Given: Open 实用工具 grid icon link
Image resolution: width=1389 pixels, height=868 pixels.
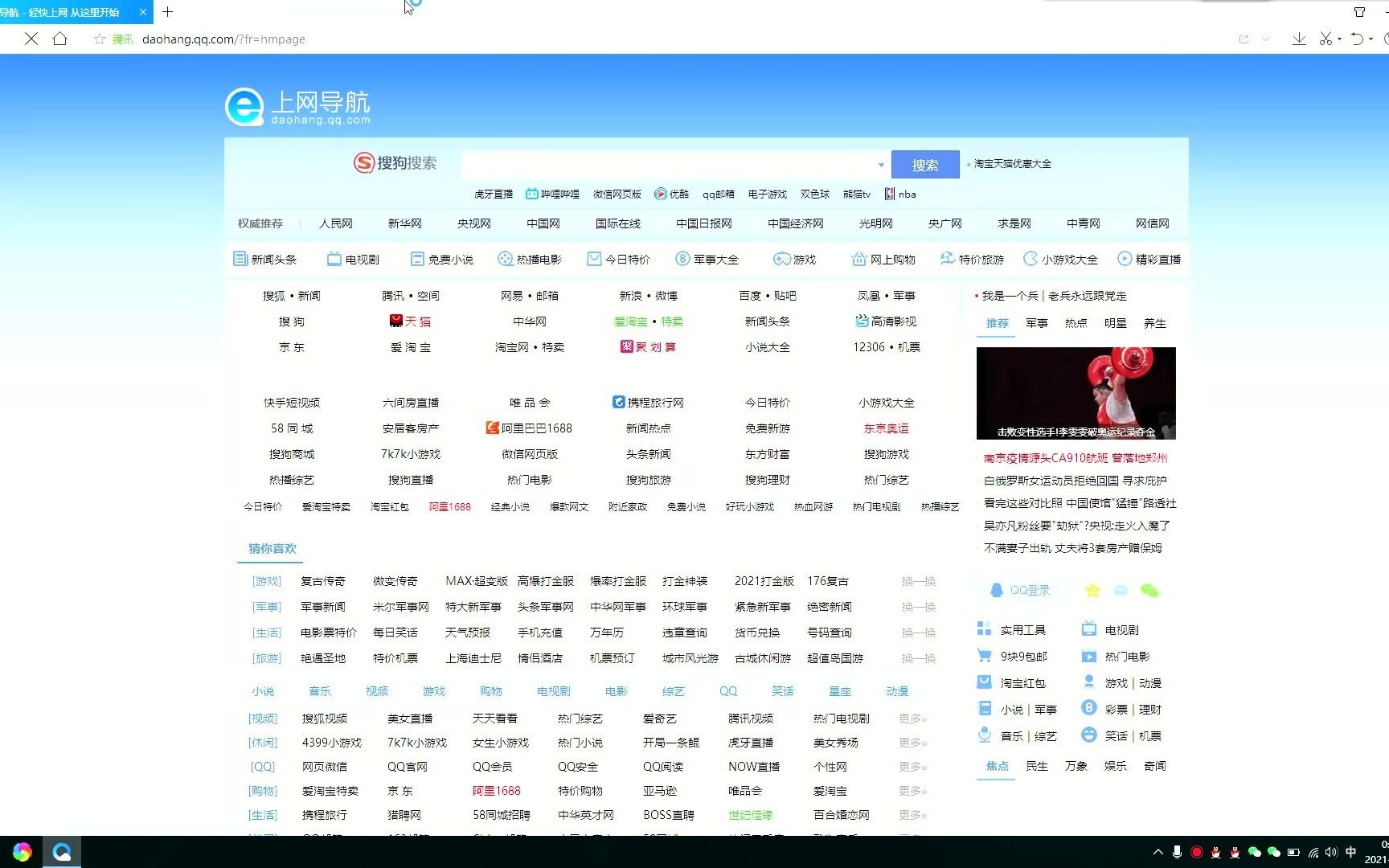Looking at the screenshot, I should [x=1011, y=629].
